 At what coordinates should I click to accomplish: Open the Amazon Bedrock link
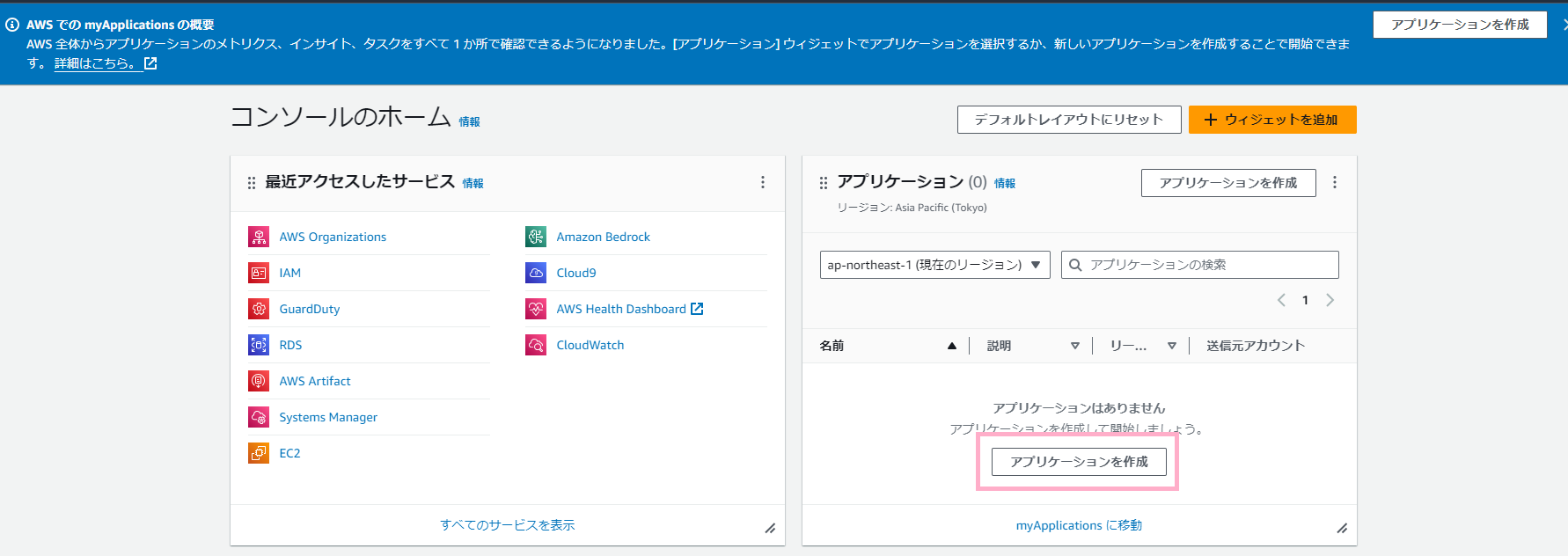pyautogui.click(x=604, y=237)
